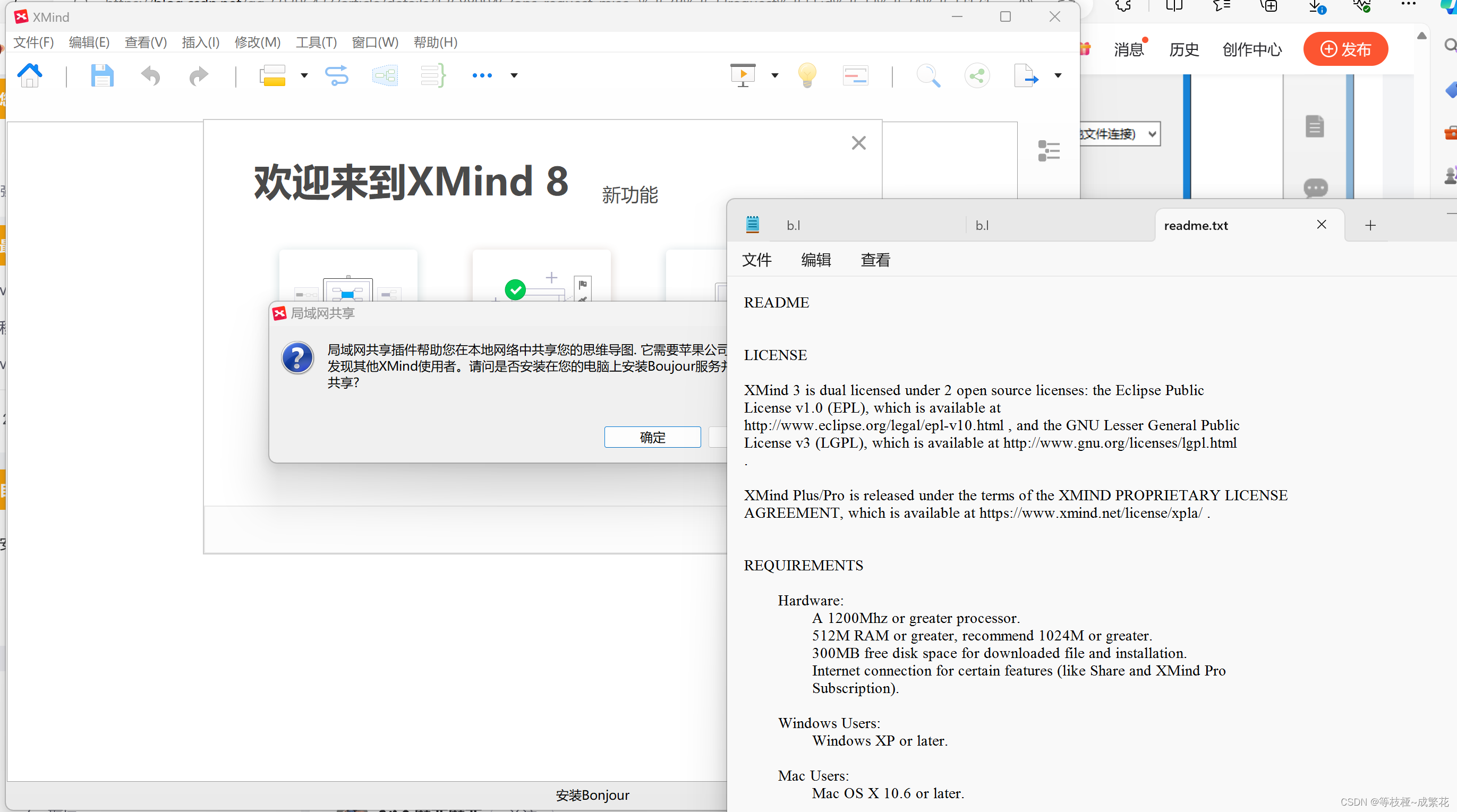Open the 工具(T) menu
This screenshot has width=1457, height=812.
(x=316, y=42)
